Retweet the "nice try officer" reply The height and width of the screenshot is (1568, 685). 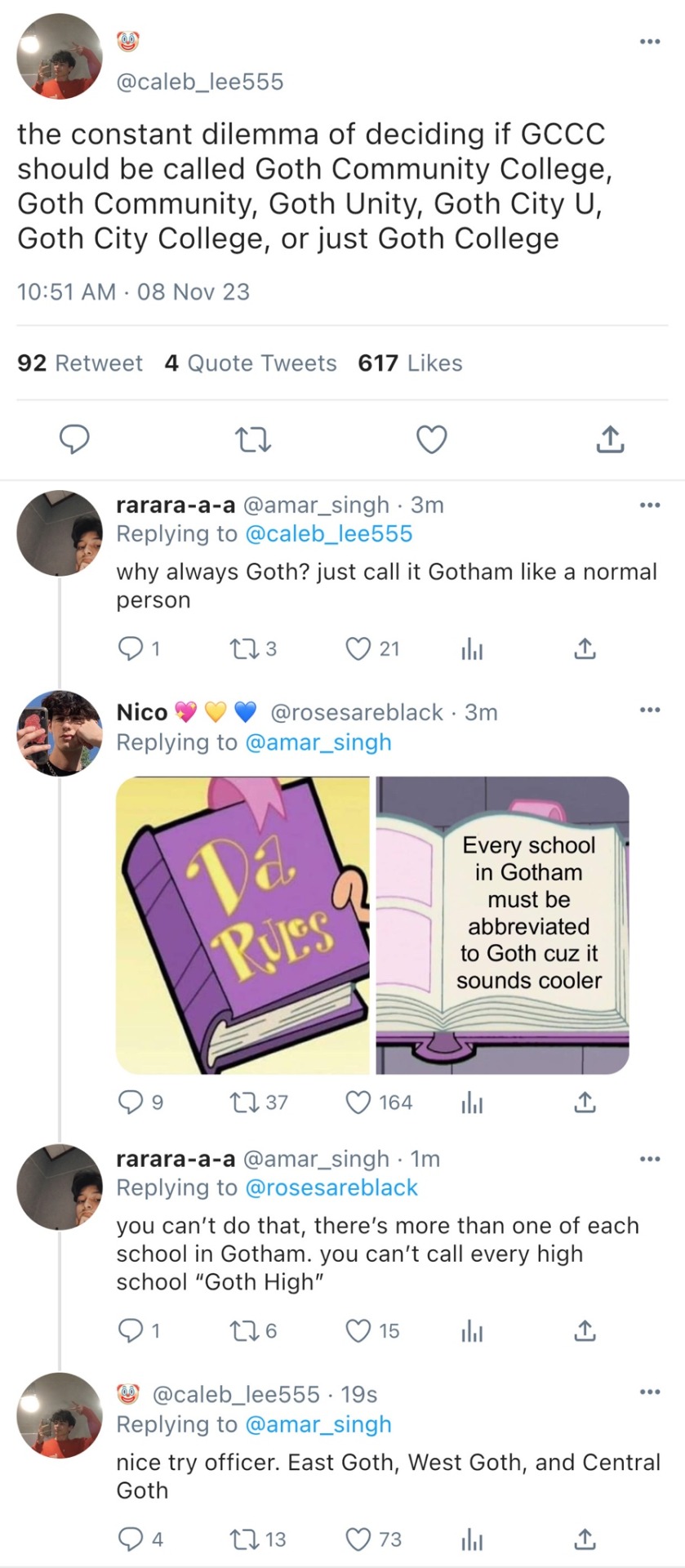pyautogui.click(x=243, y=1539)
